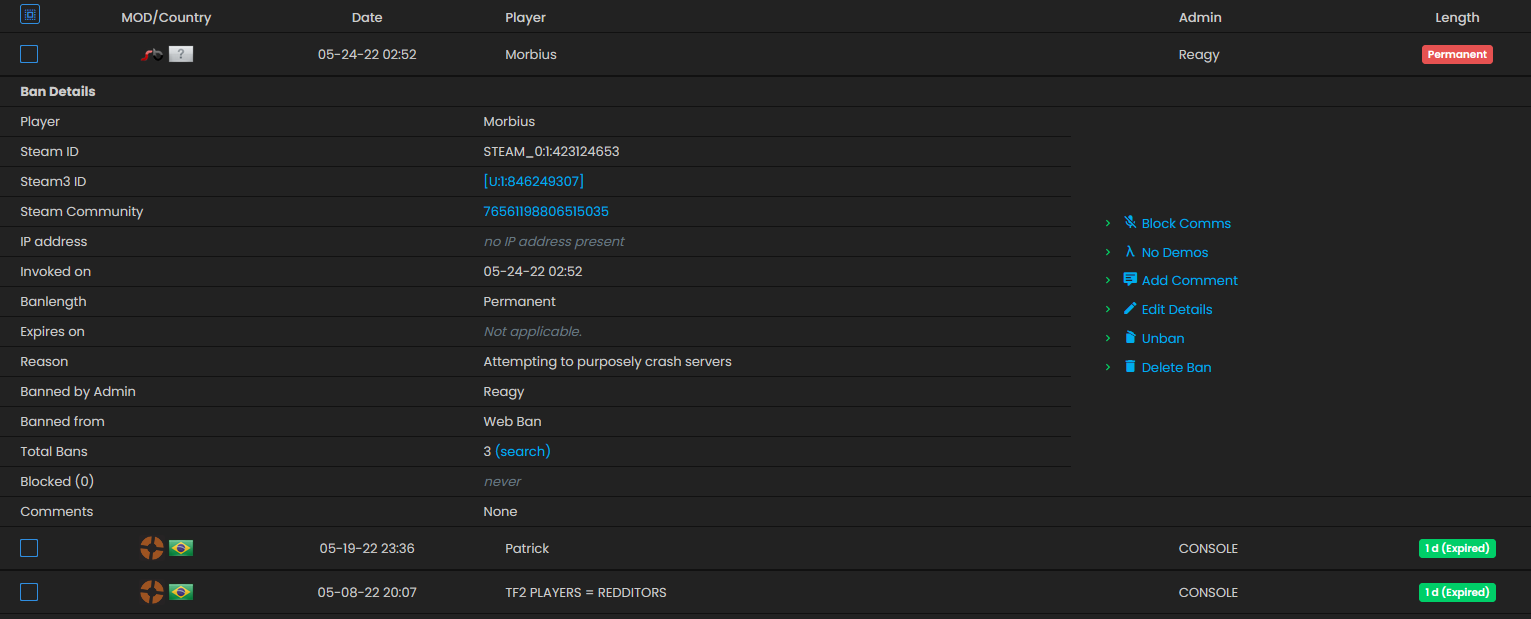The width and height of the screenshot is (1531, 619).
Task: Toggle the select-all checkbox in header
Action: (x=30, y=15)
